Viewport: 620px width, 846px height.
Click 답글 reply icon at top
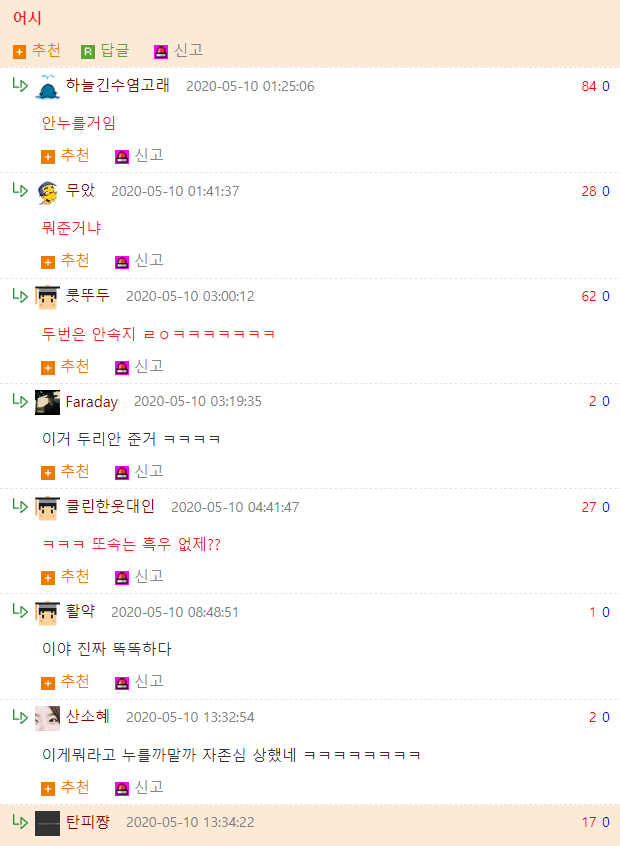[x=88, y=51]
